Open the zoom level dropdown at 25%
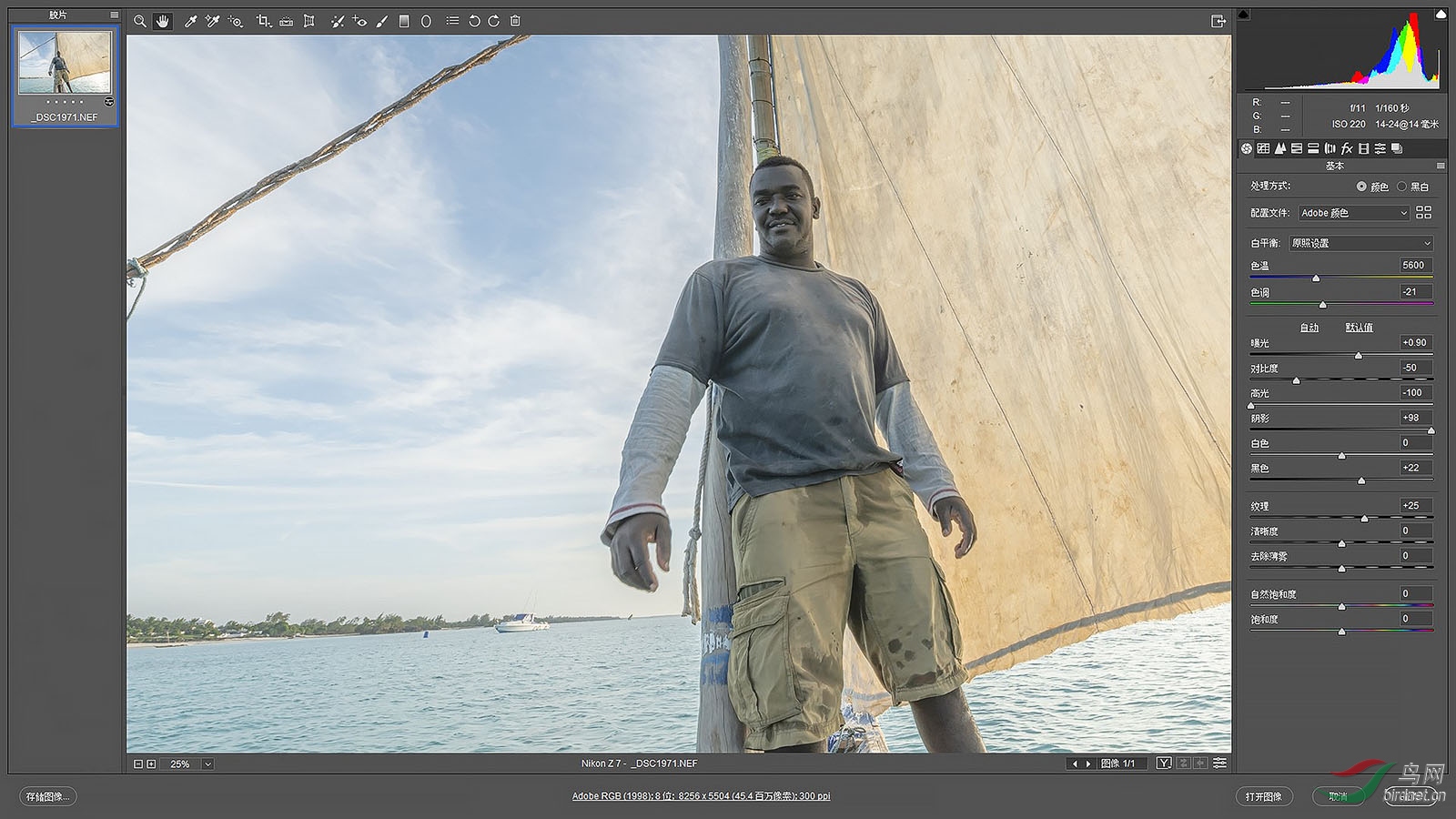 pos(207,764)
